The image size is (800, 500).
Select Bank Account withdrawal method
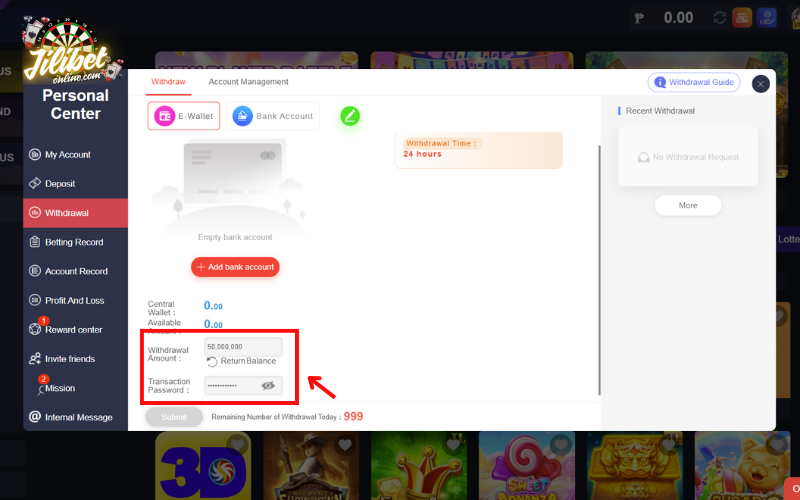click(273, 116)
